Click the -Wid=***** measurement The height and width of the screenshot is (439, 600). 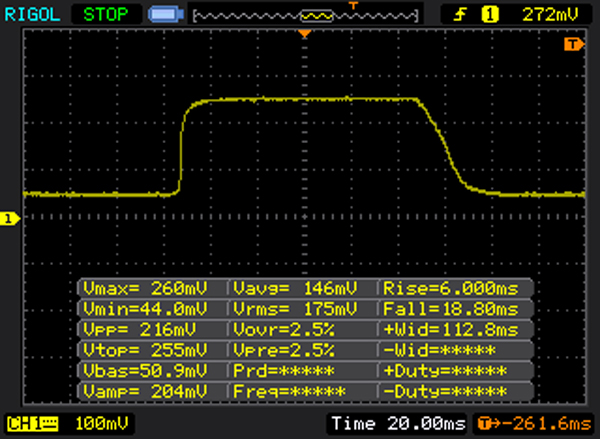(439, 350)
